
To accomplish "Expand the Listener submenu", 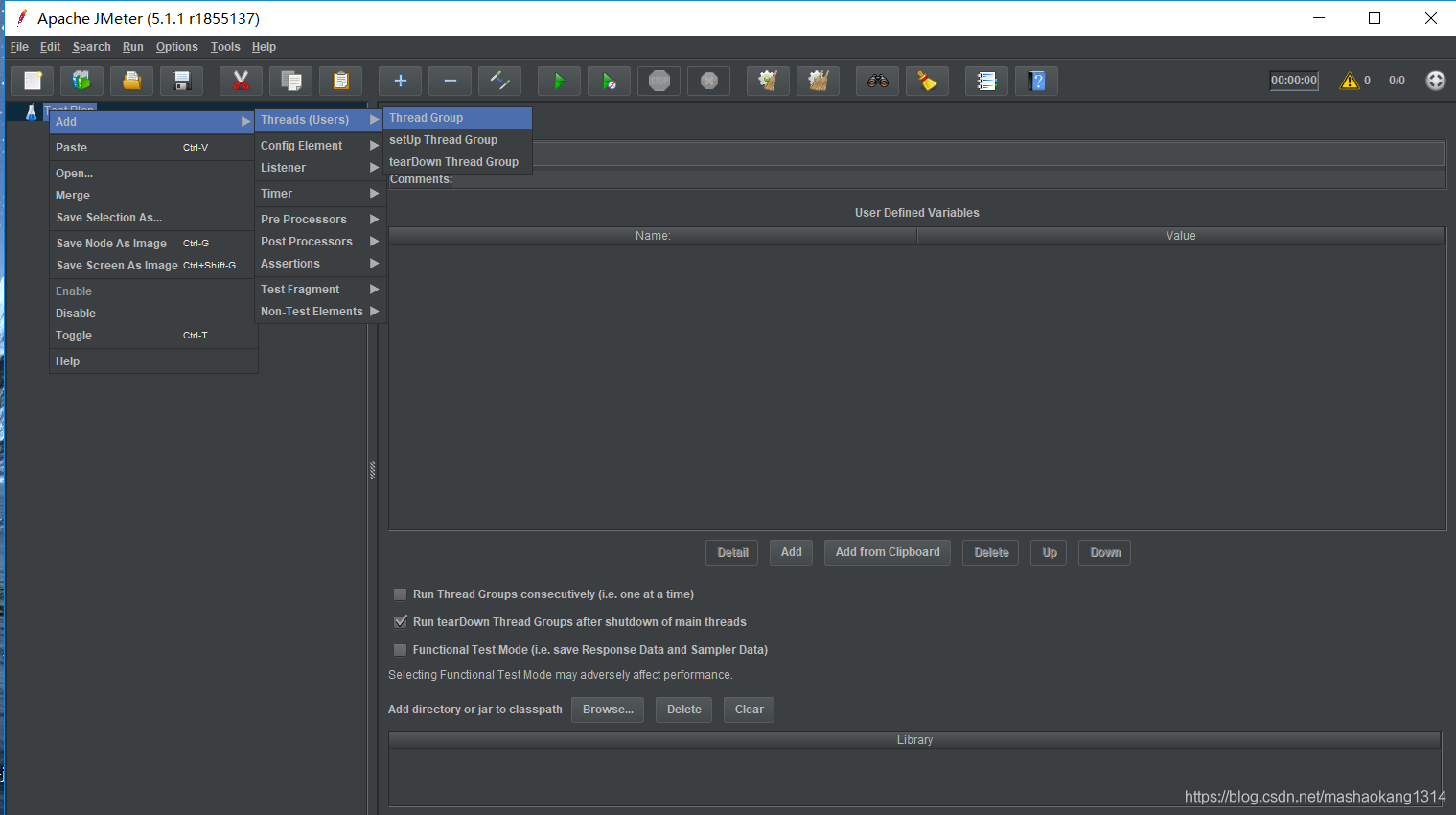I will click(x=320, y=168).
